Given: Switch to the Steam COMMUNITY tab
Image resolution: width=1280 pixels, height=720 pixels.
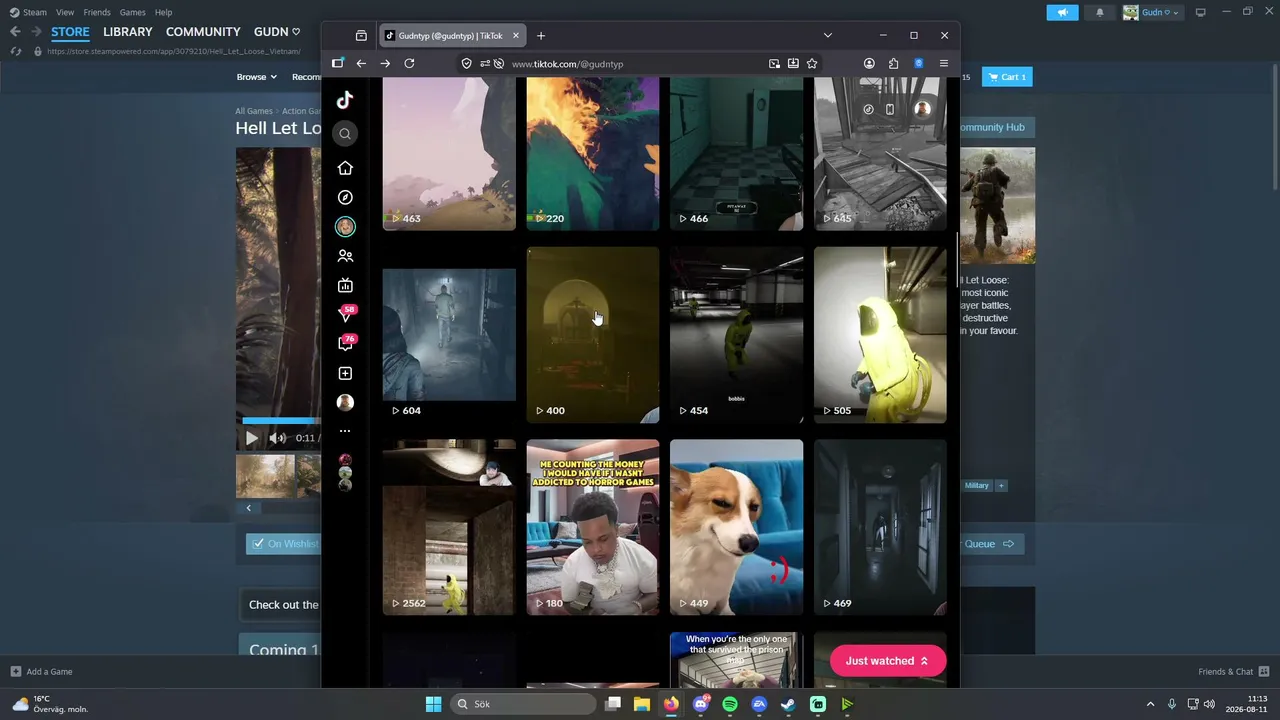Looking at the screenshot, I should pos(203,32).
